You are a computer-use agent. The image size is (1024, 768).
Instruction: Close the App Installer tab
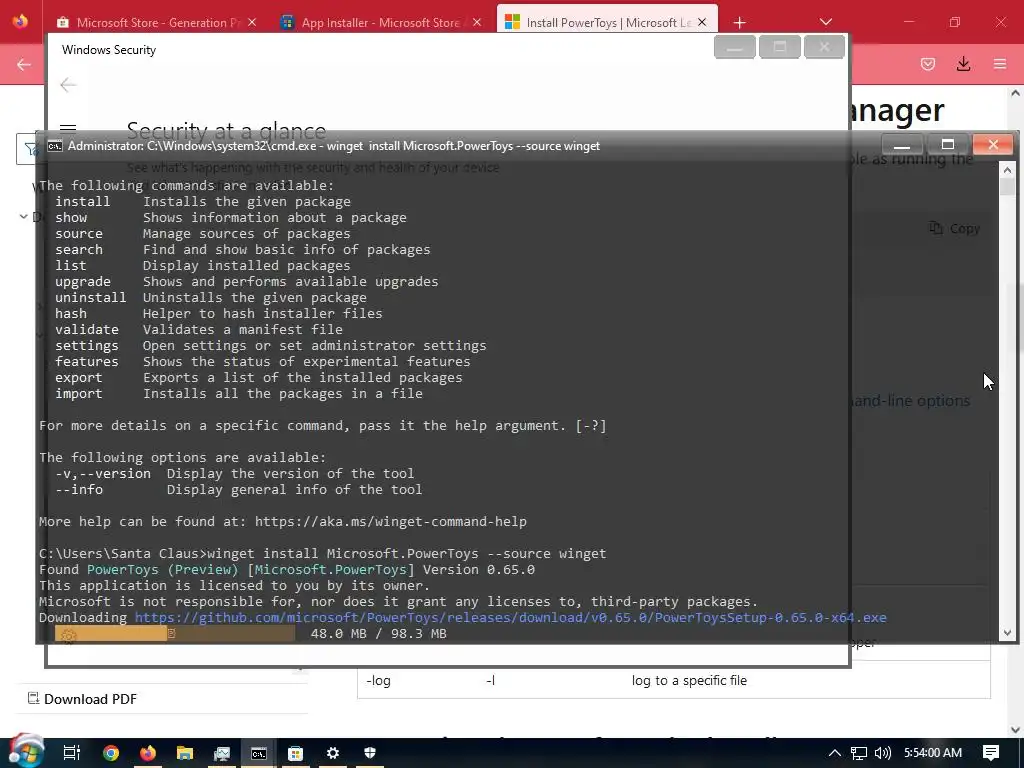[x=477, y=22]
